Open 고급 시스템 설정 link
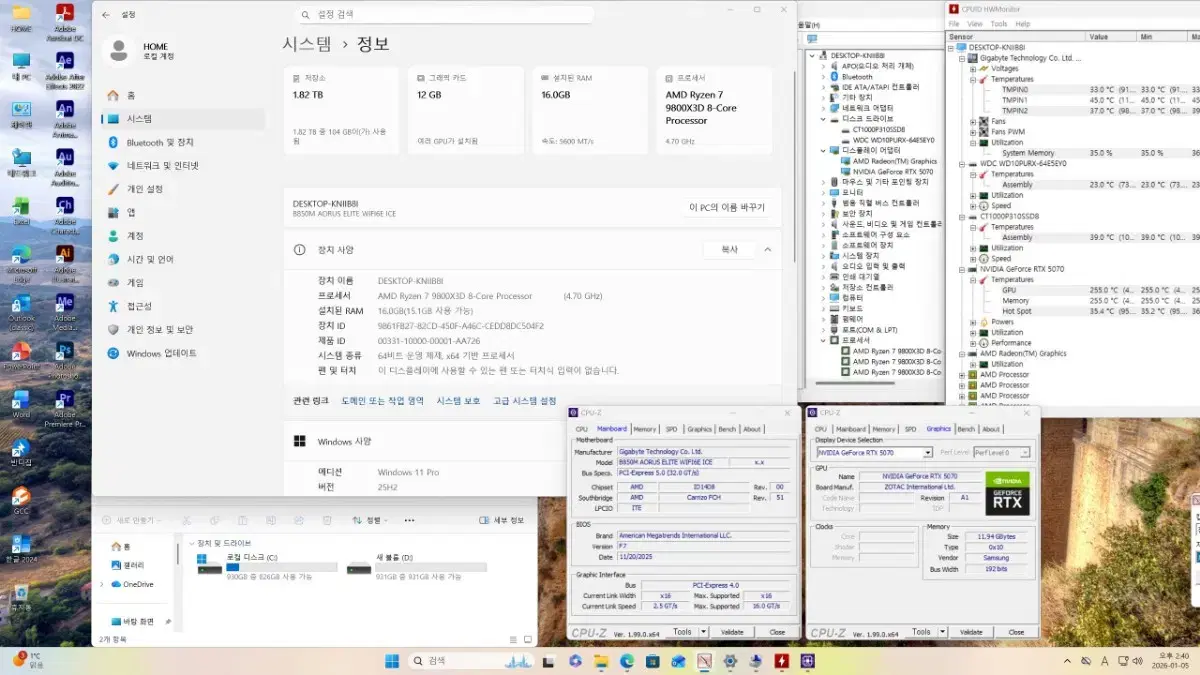1200x675 pixels. click(524, 400)
